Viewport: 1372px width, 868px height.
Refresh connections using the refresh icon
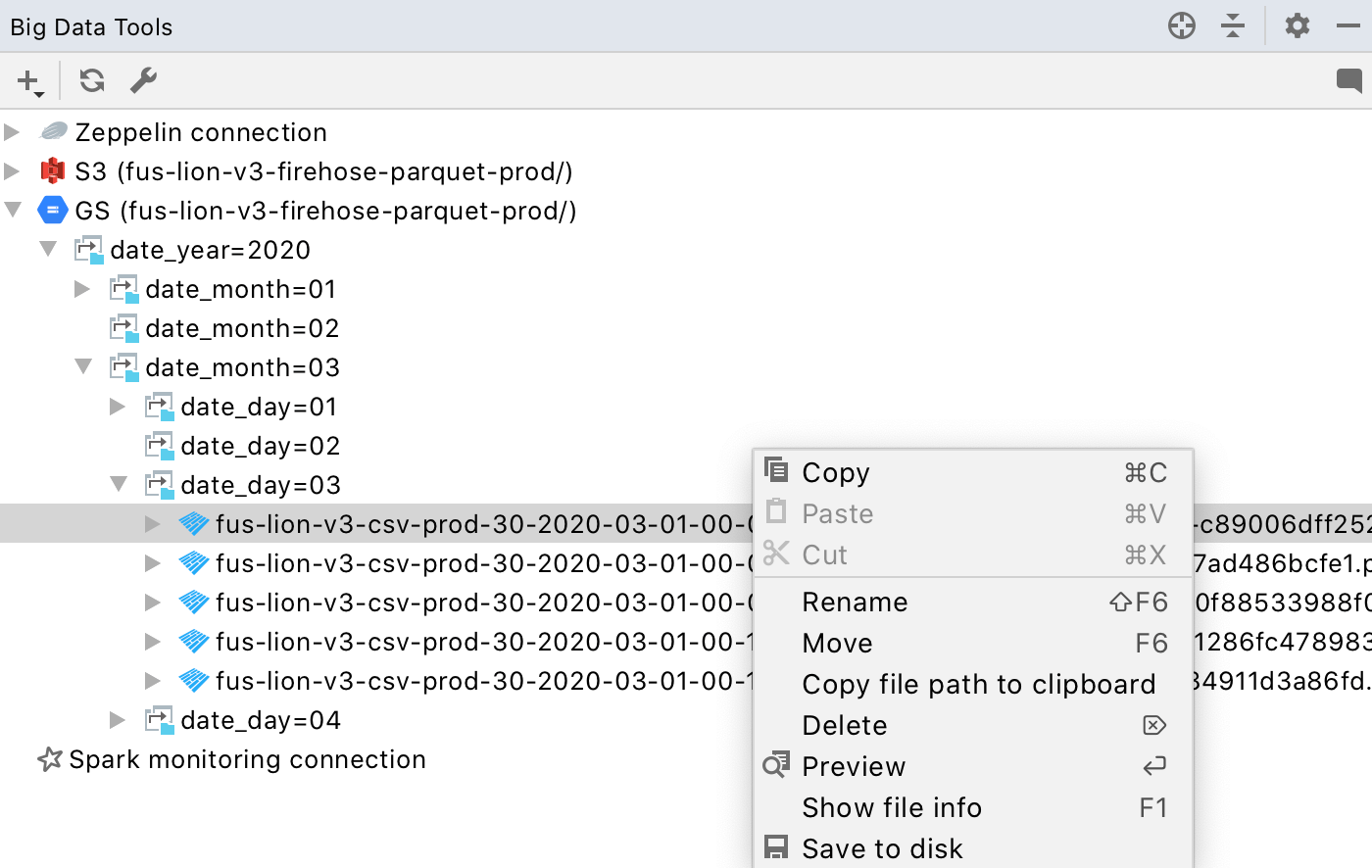[x=91, y=81]
